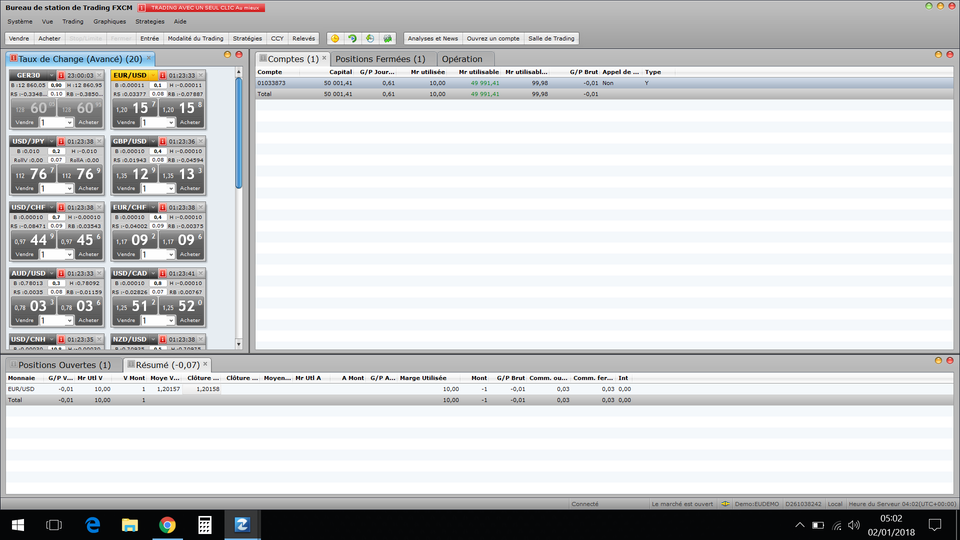Close the GER30 rate tile
The height and width of the screenshot is (540, 960).
(x=99, y=75)
